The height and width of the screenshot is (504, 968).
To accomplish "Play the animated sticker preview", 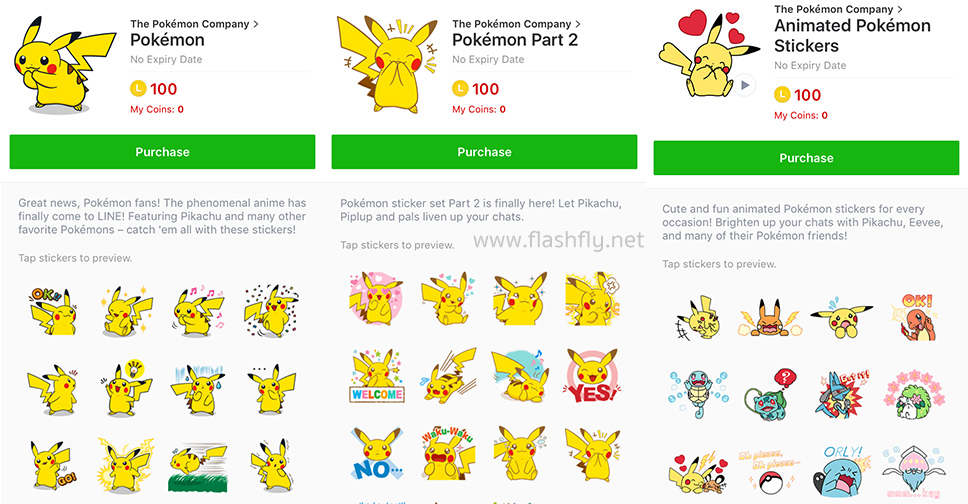I will coord(745,85).
